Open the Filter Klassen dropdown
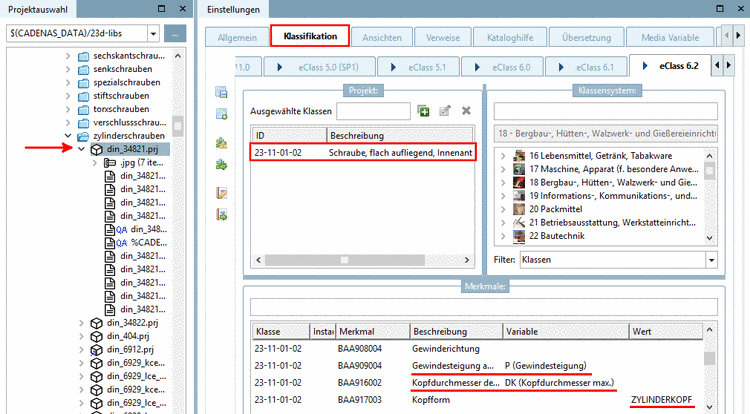750x414 pixels. point(712,260)
